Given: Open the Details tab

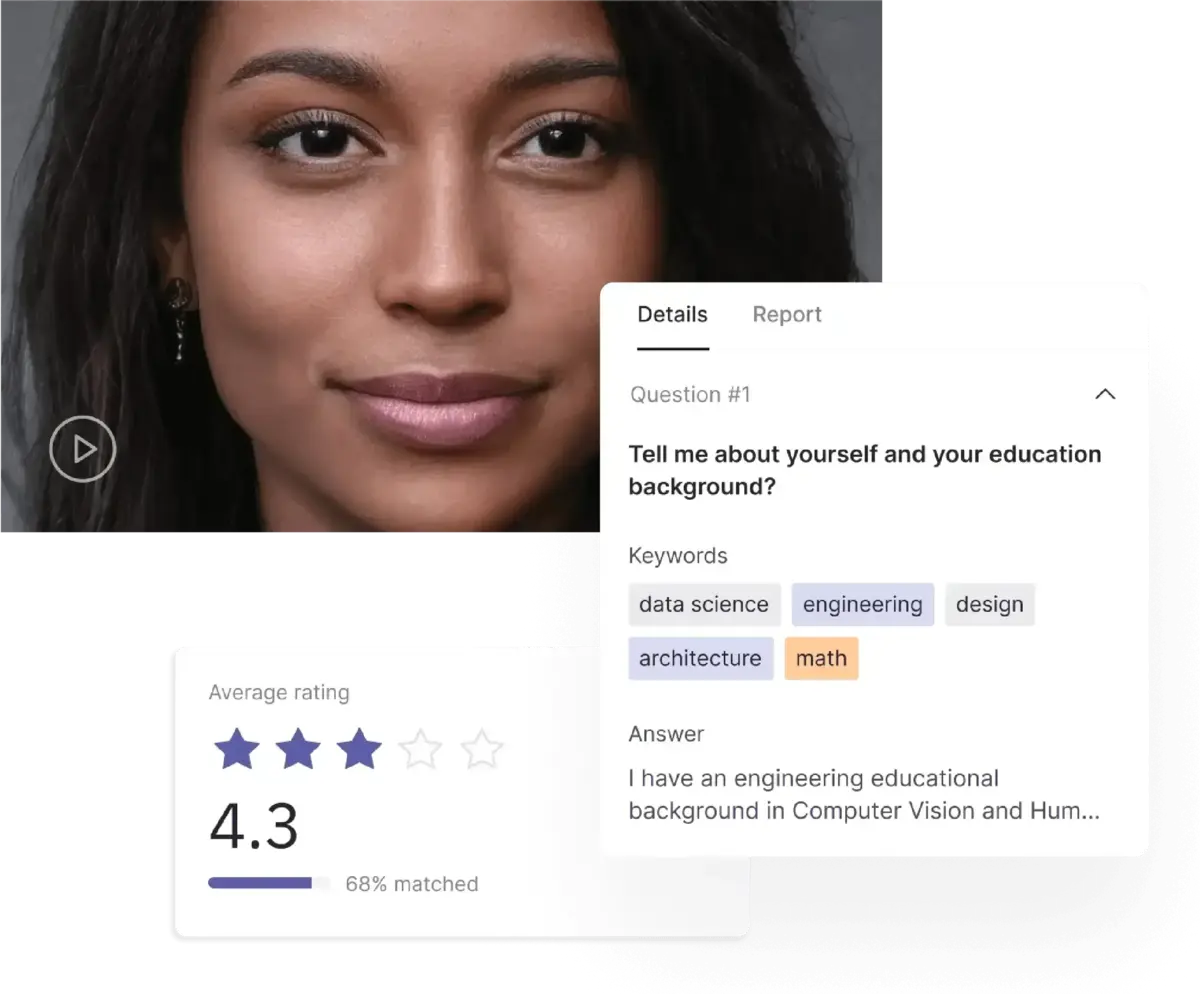Looking at the screenshot, I should coord(672,314).
